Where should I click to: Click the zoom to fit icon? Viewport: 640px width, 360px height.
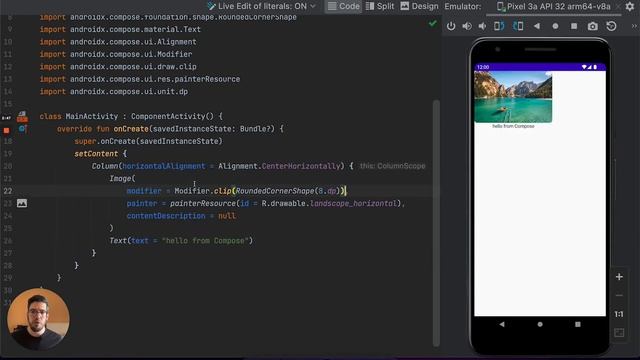coord(619,333)
